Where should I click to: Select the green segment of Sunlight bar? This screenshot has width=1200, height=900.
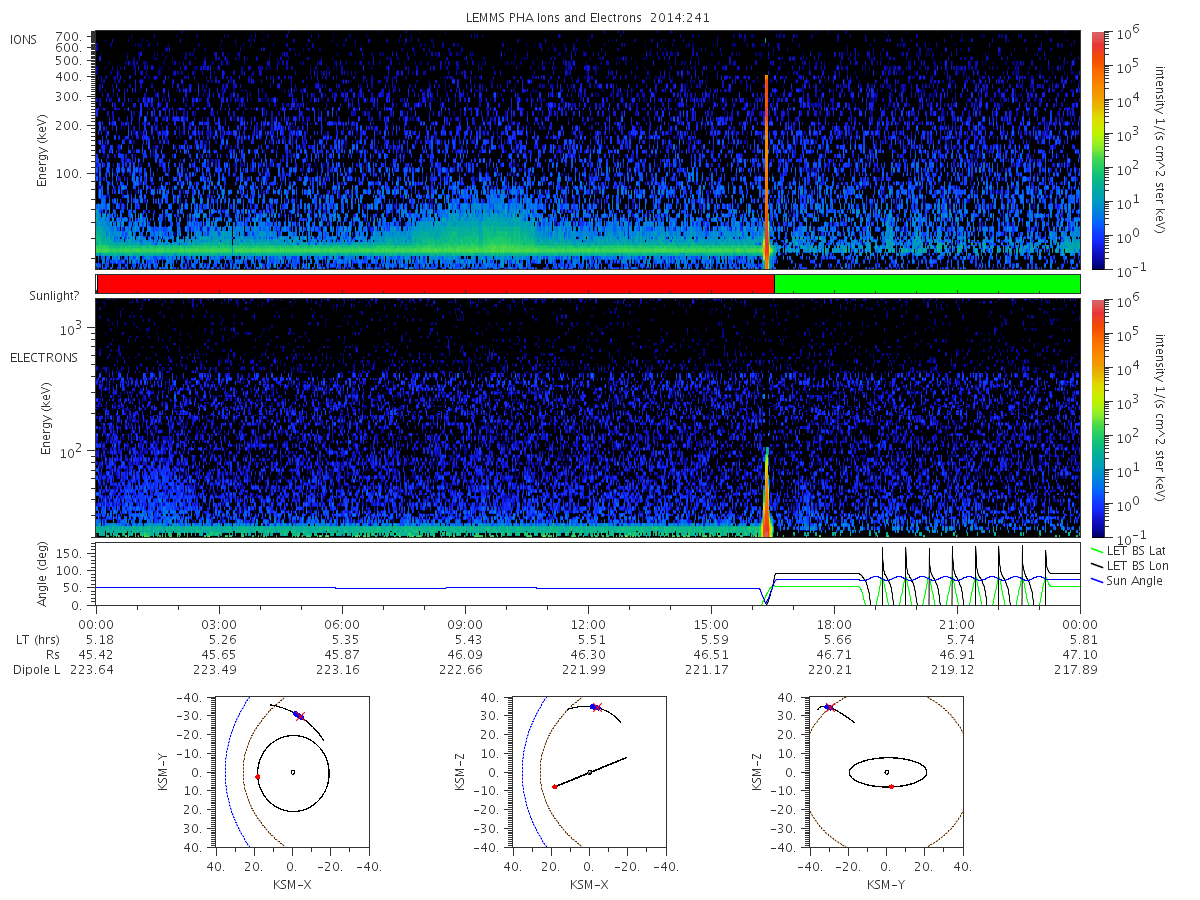click(927, 284)
